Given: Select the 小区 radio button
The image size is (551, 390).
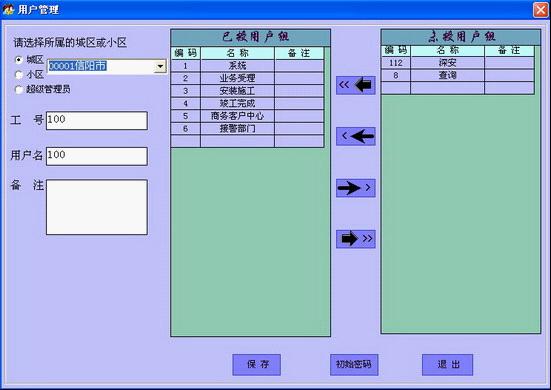Looking at the screenshot, I should click(19, 75).
